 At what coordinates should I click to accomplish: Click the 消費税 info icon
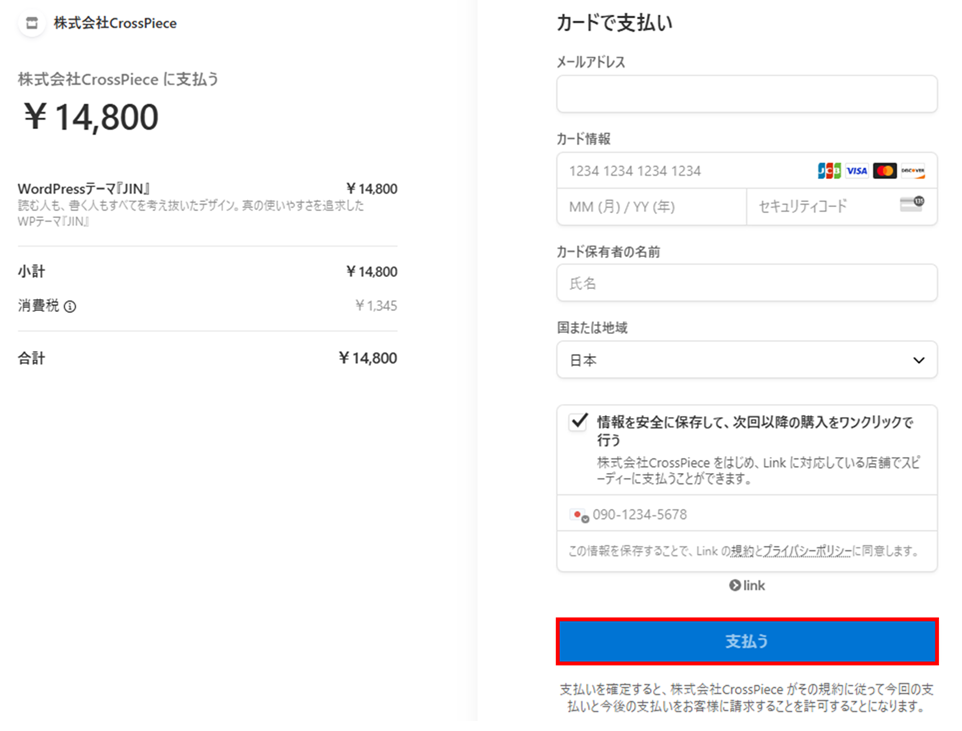(70, 307)
